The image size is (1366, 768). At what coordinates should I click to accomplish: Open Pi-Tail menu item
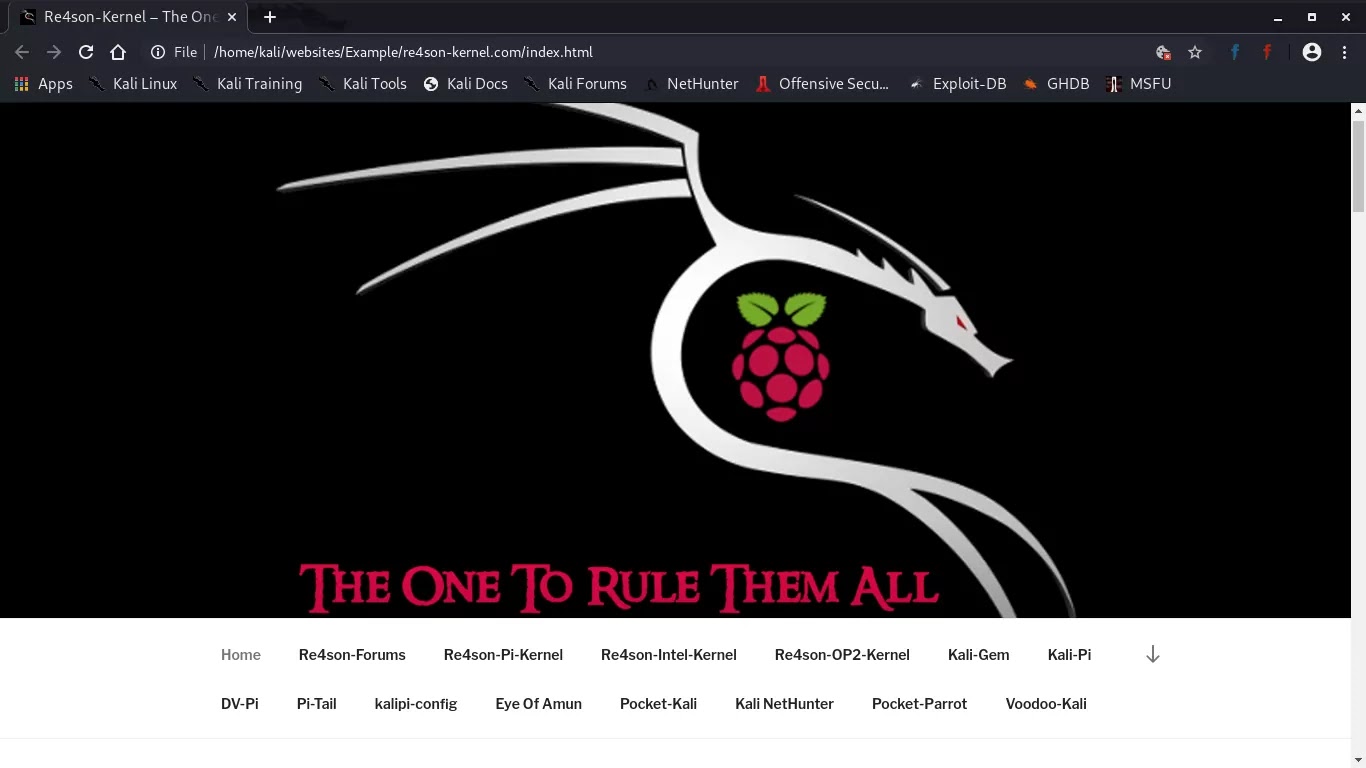pyautogui.click(x=317, y=704)
